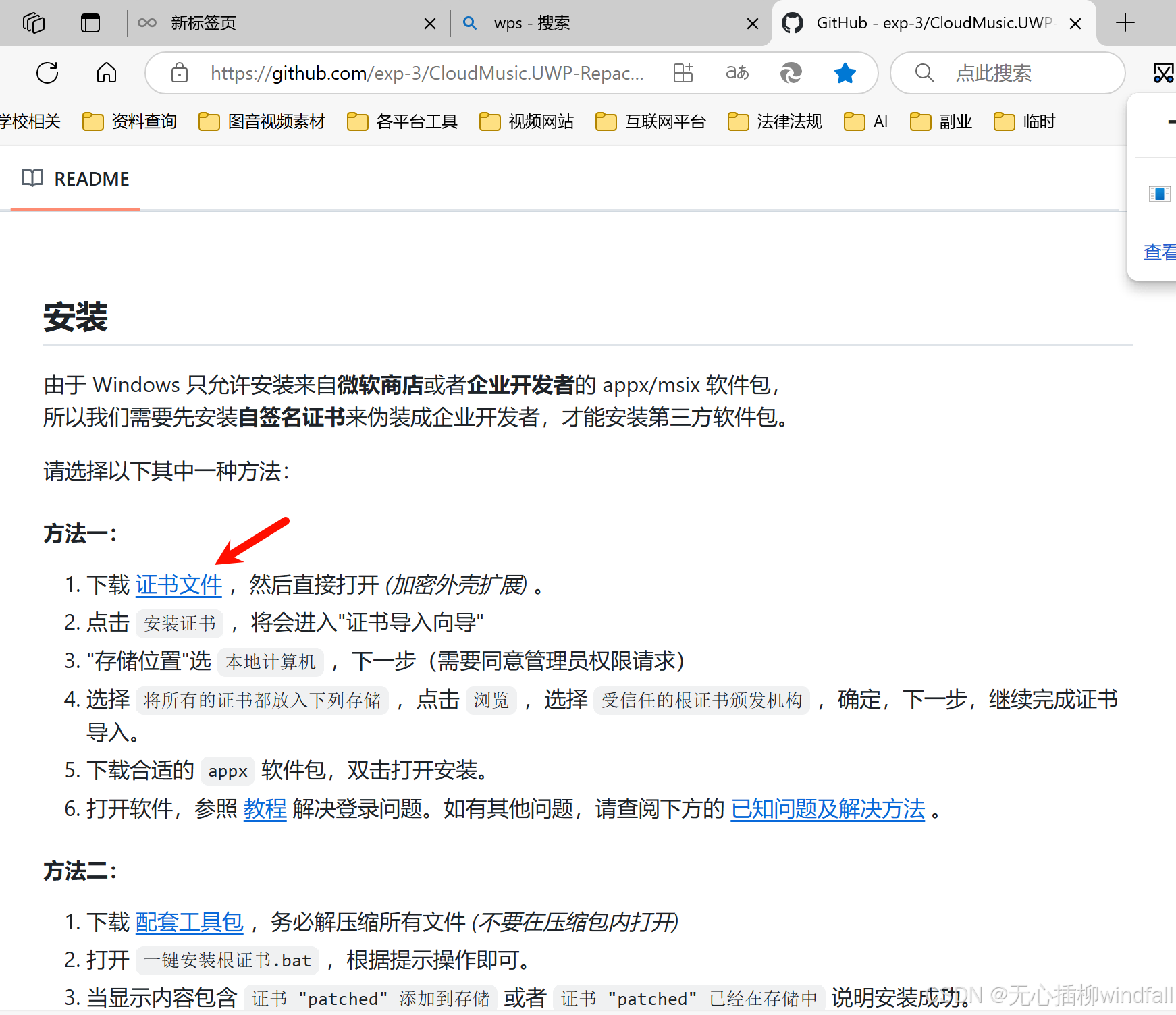Click the README book icon

pos(32,178)
